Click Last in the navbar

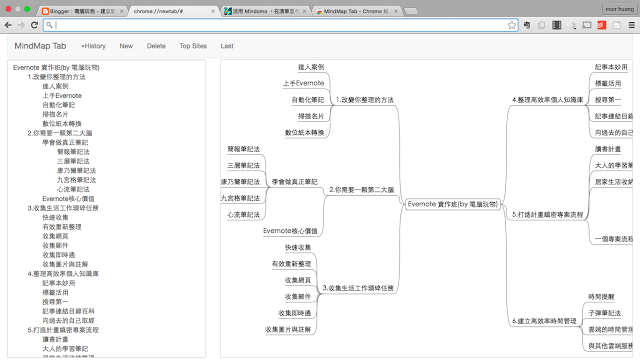tap(227, 46)
